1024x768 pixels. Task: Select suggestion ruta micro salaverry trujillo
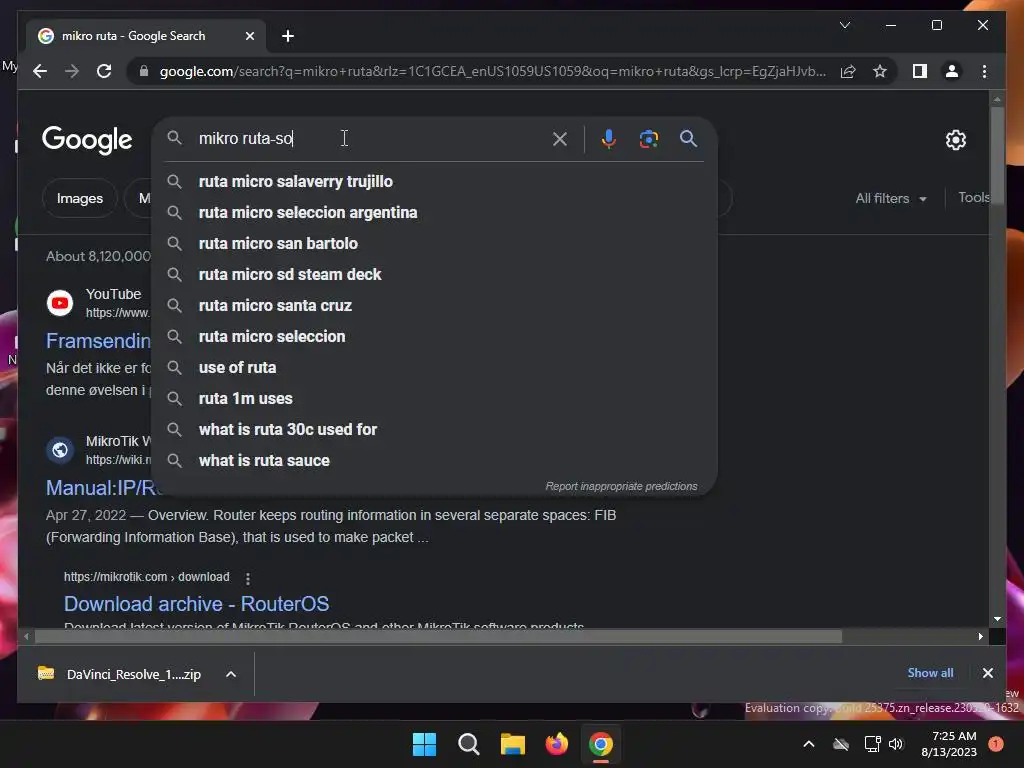434,182
